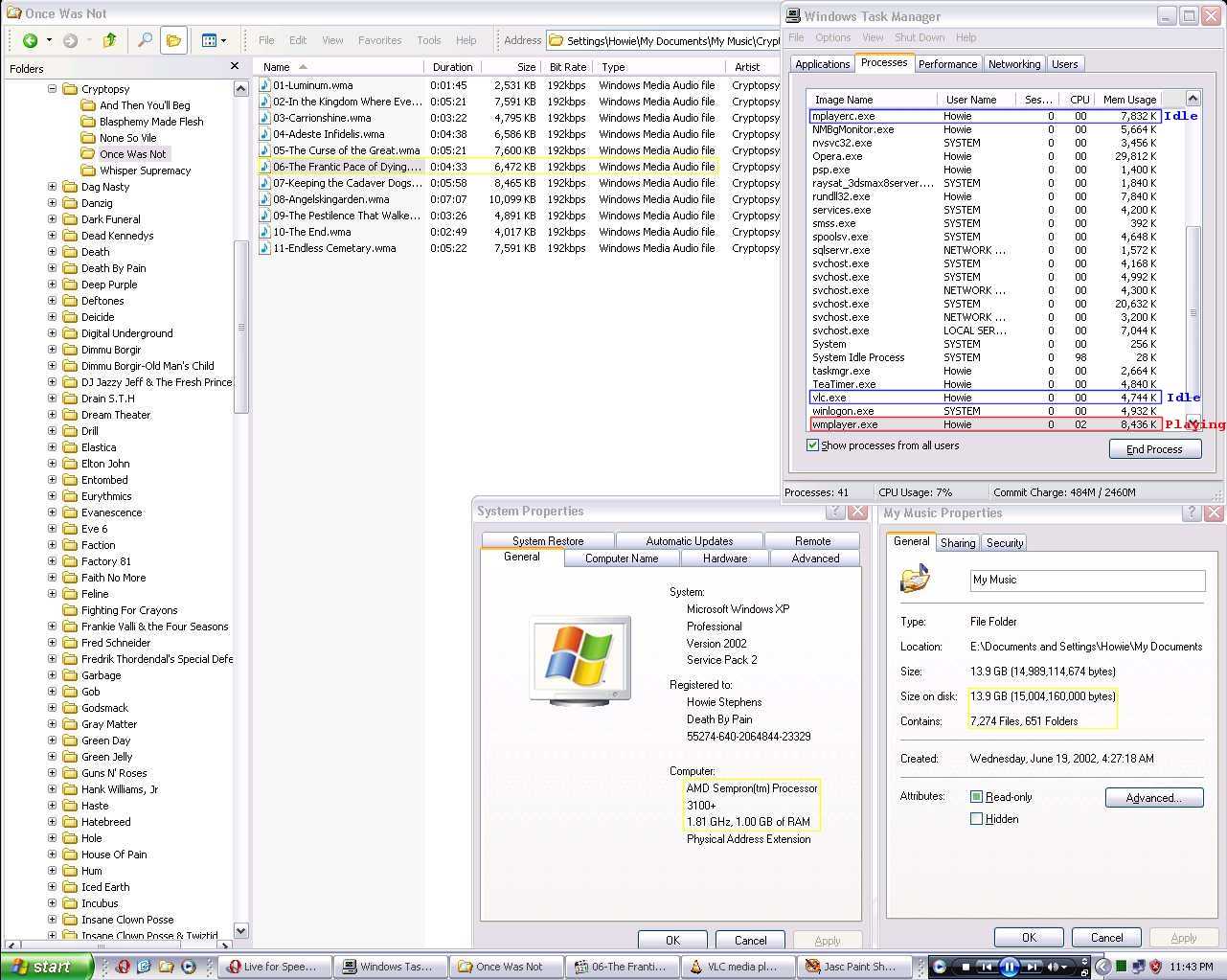Open the folder shortcut in Quick Launch

point(167,967)
